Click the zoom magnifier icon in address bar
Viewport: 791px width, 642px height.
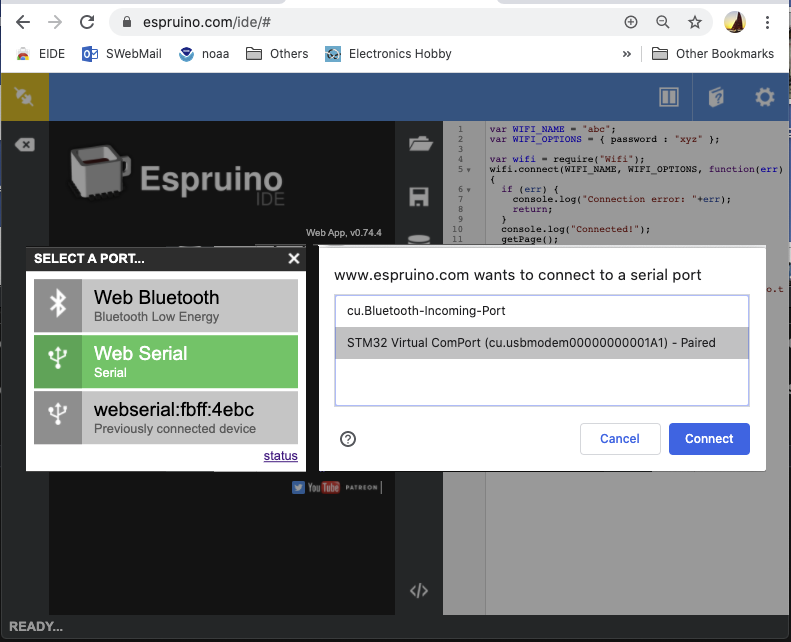coord(663,22)
